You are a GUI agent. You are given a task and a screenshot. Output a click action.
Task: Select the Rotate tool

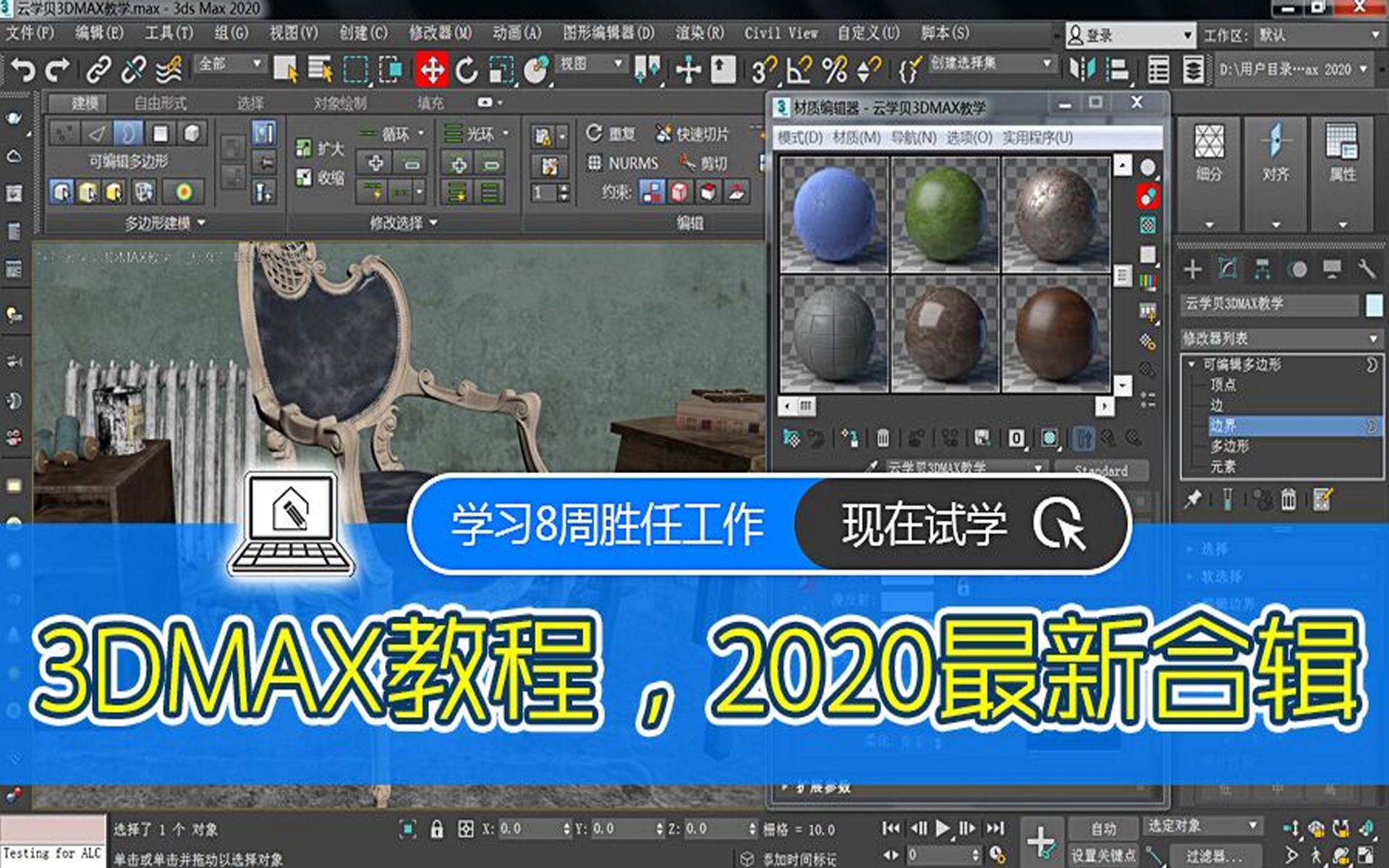point(466,70)
